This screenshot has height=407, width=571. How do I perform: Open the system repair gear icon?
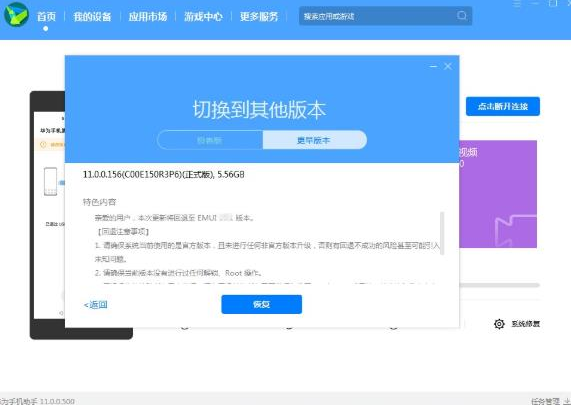[x=499, y=324]
